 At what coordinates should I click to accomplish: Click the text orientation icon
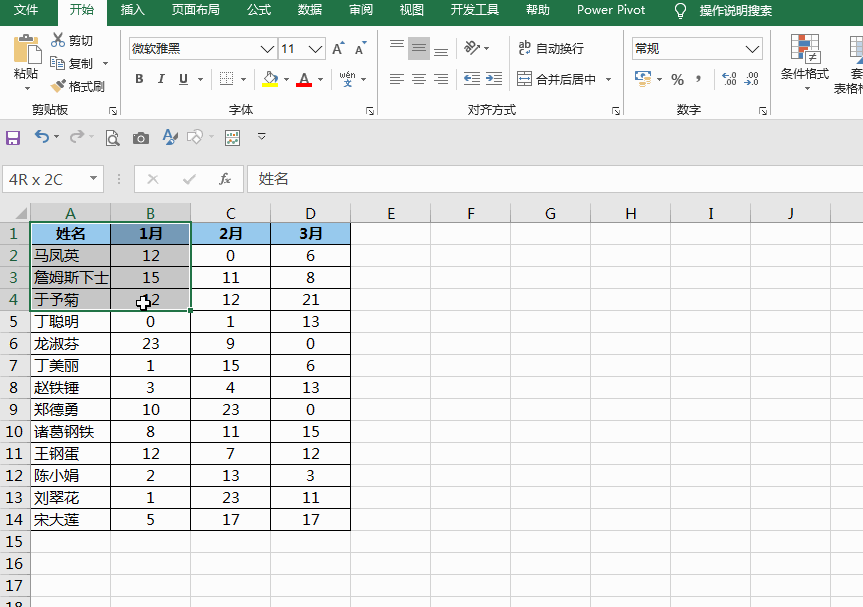(x=472, y=48)
